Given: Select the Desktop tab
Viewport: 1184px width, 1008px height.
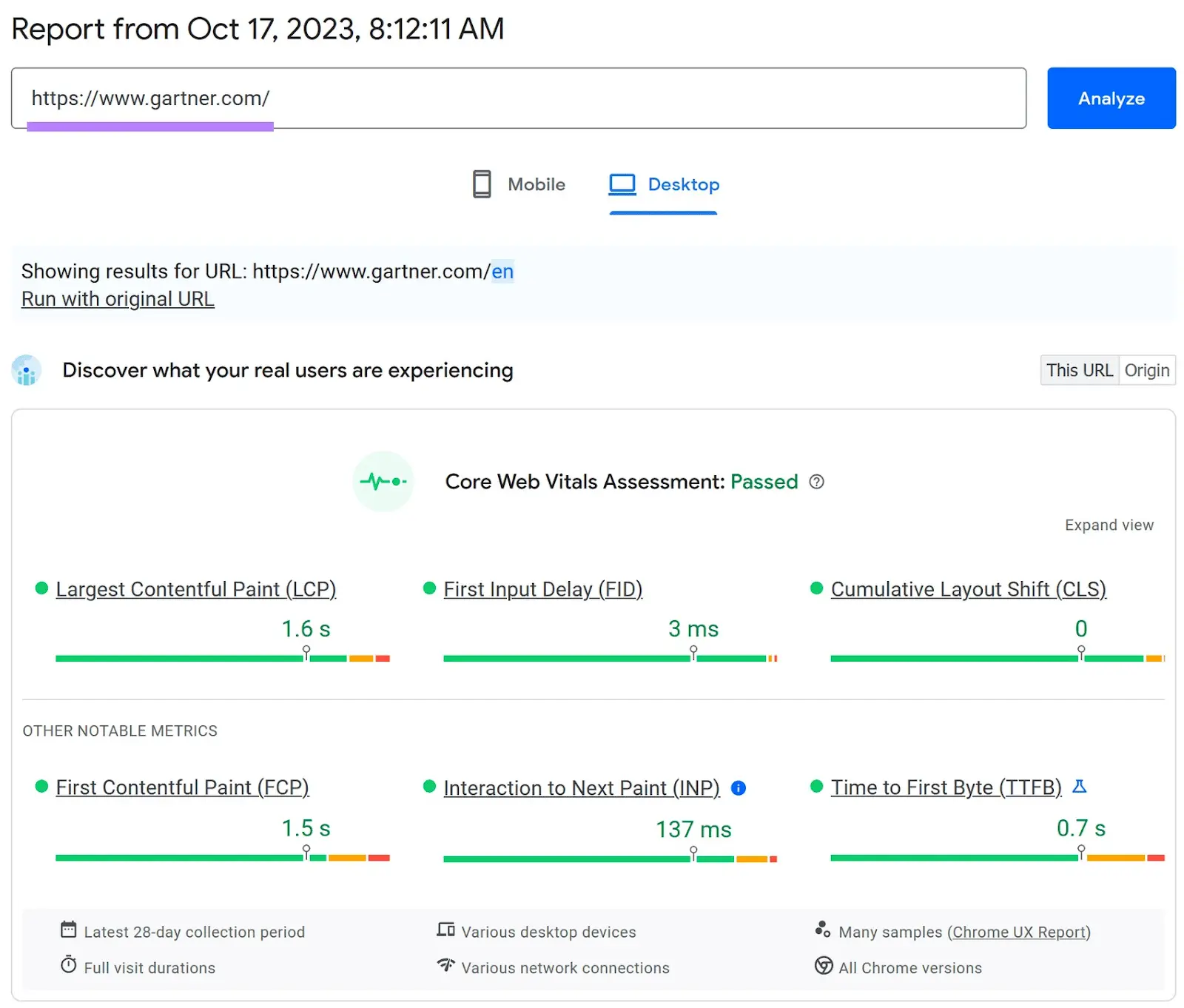Looking at the screenshot, I should point(662,185).
